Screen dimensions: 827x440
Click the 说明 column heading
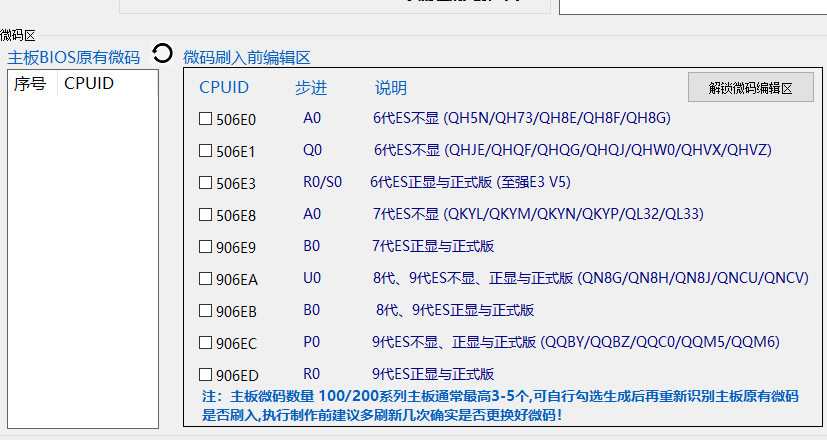[391, 88]
